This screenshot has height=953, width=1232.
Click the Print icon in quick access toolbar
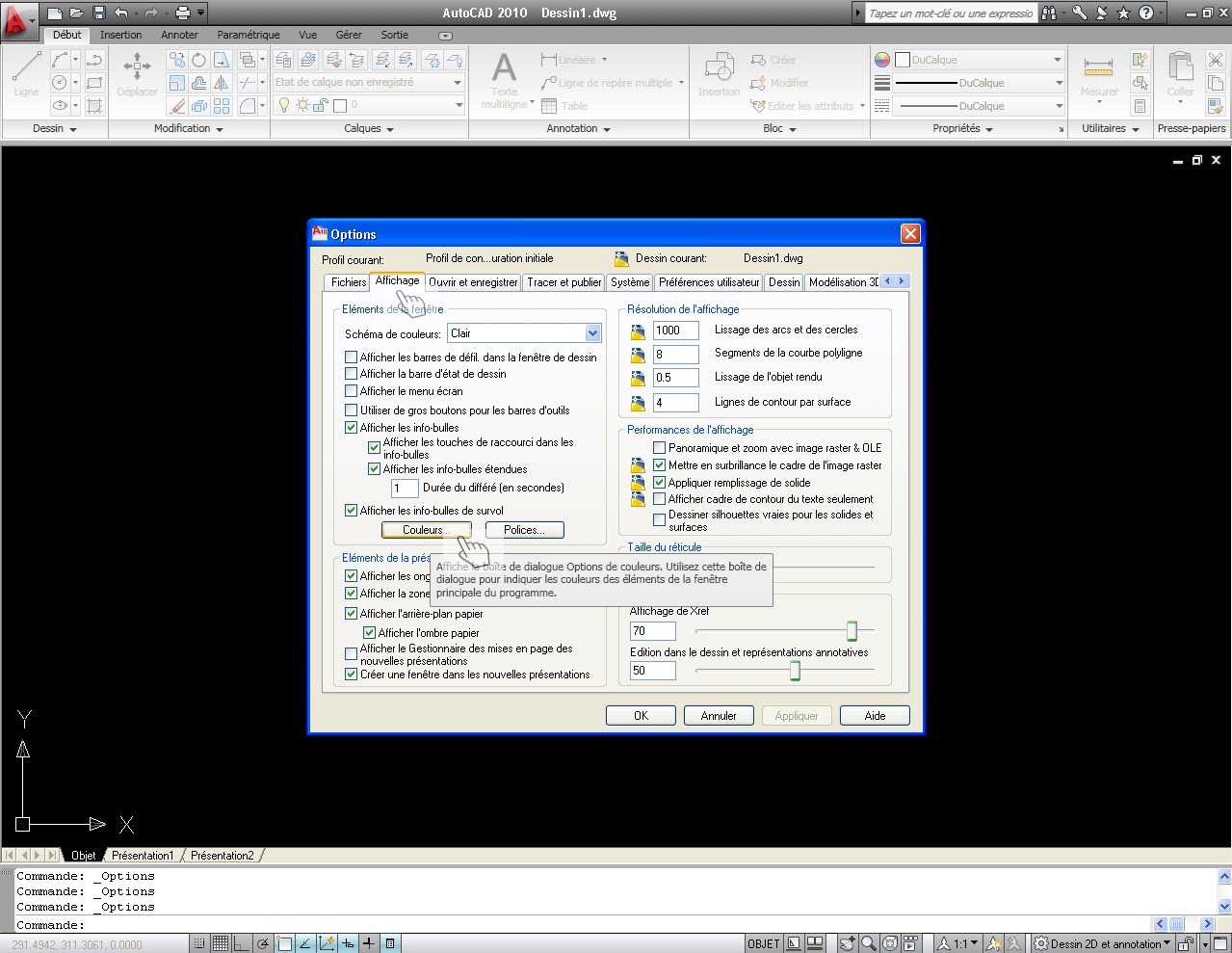[x=183, y=13]
